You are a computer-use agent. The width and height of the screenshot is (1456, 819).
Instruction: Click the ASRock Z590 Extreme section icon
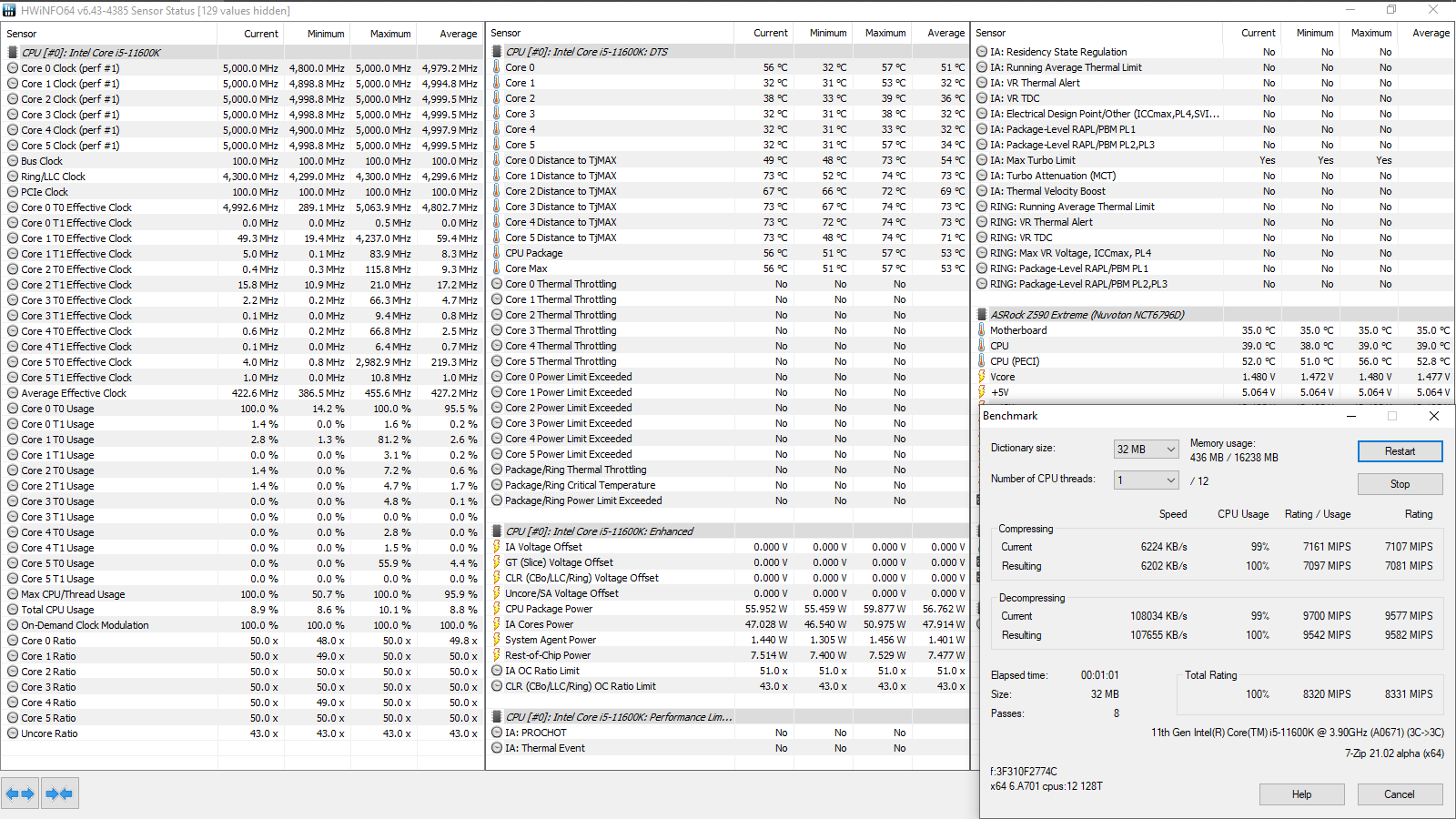click(982, 315)
